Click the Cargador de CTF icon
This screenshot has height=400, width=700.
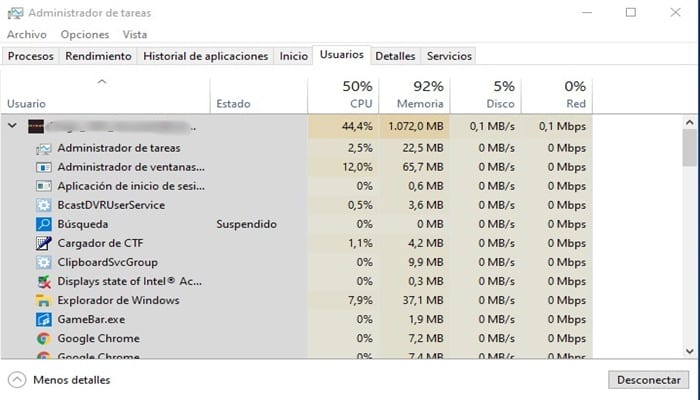[x=43, y=243]
